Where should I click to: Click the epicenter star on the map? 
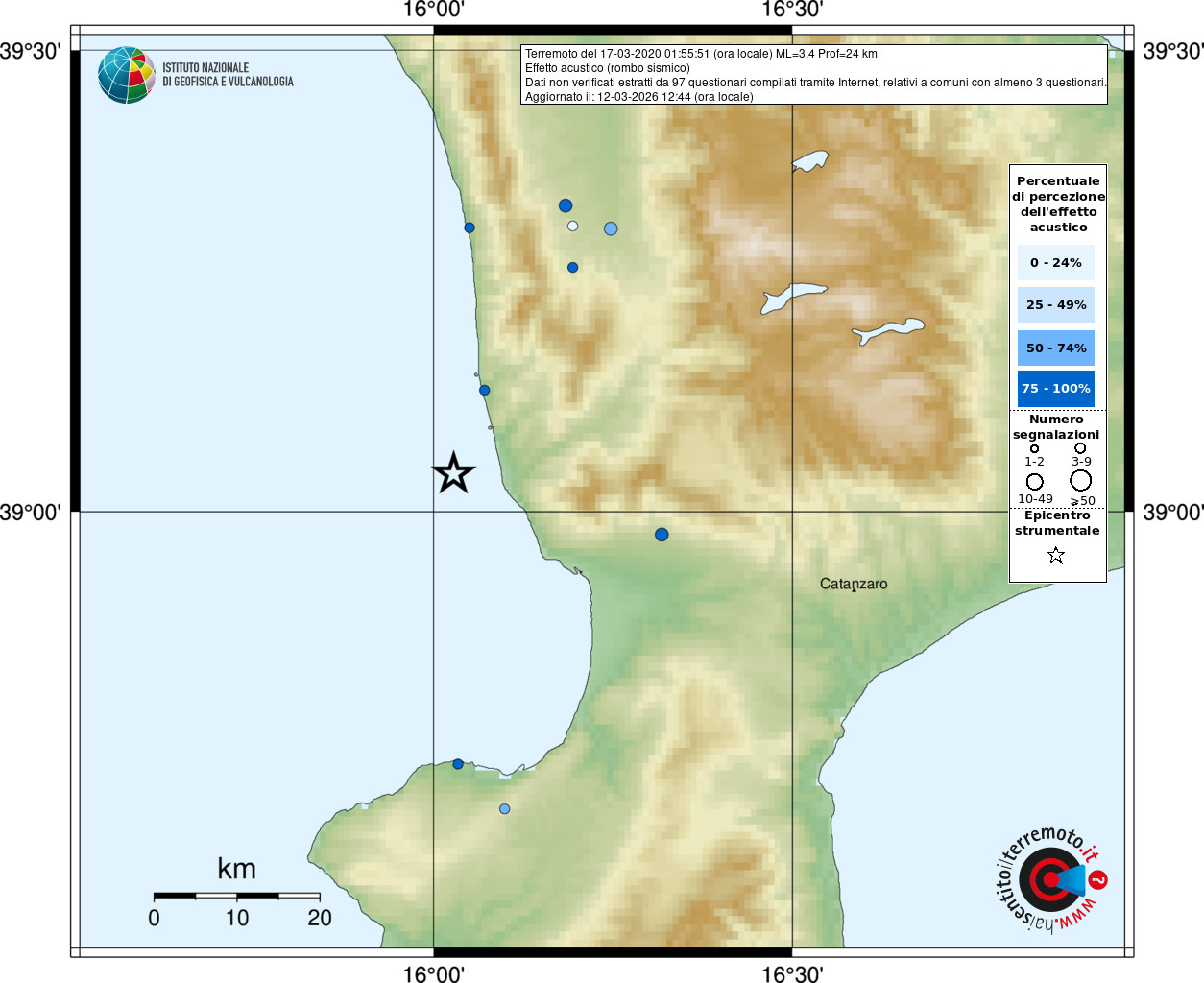click(453, 472)
